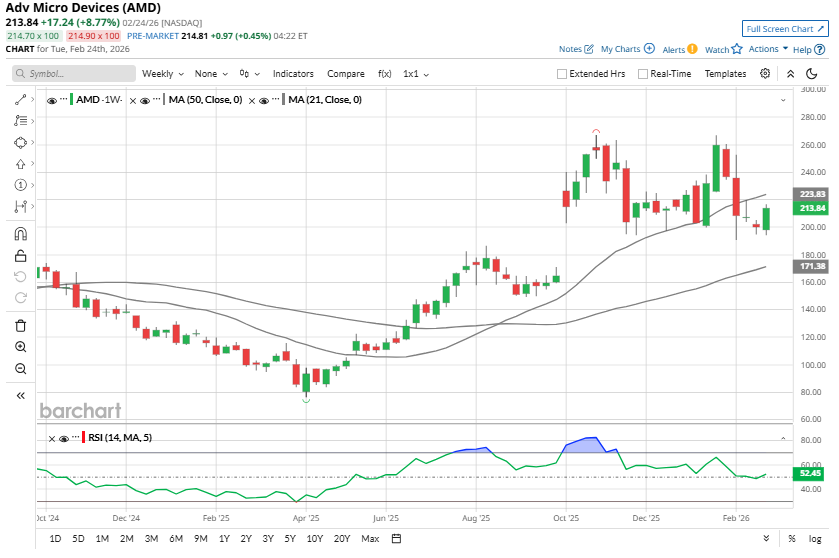Click the lock drawings icon
The height and width of the screenshot is (558, 839).
pyautogui.click(x=20, y=256)
